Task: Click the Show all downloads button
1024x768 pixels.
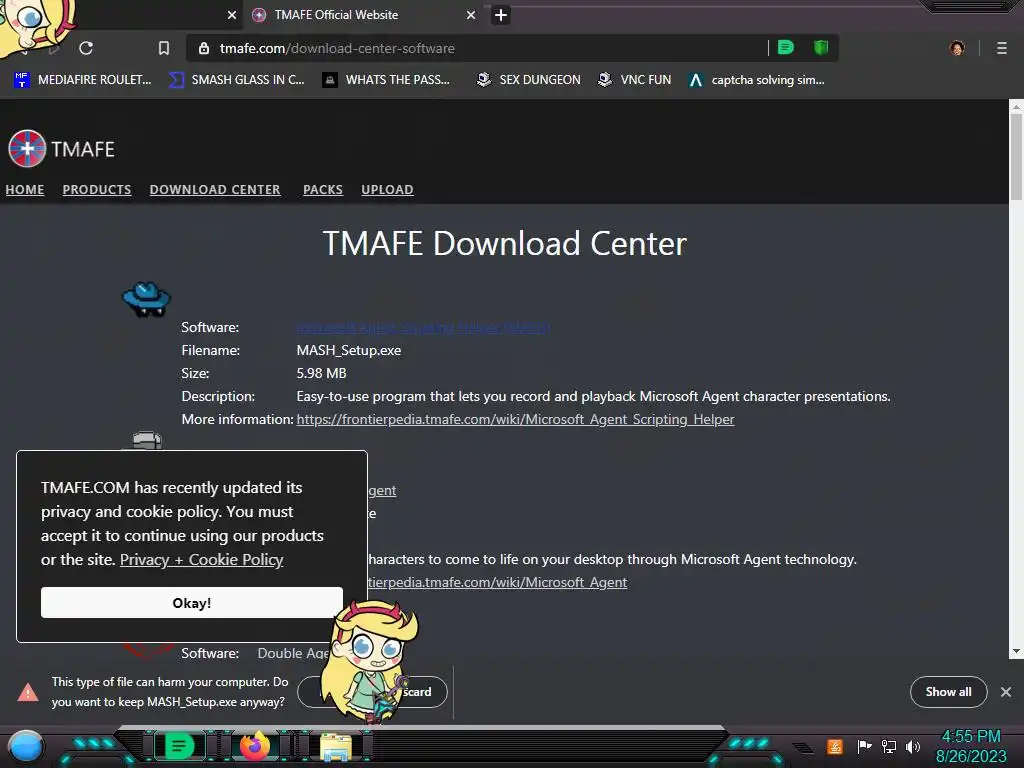Action: coord(948,692)
